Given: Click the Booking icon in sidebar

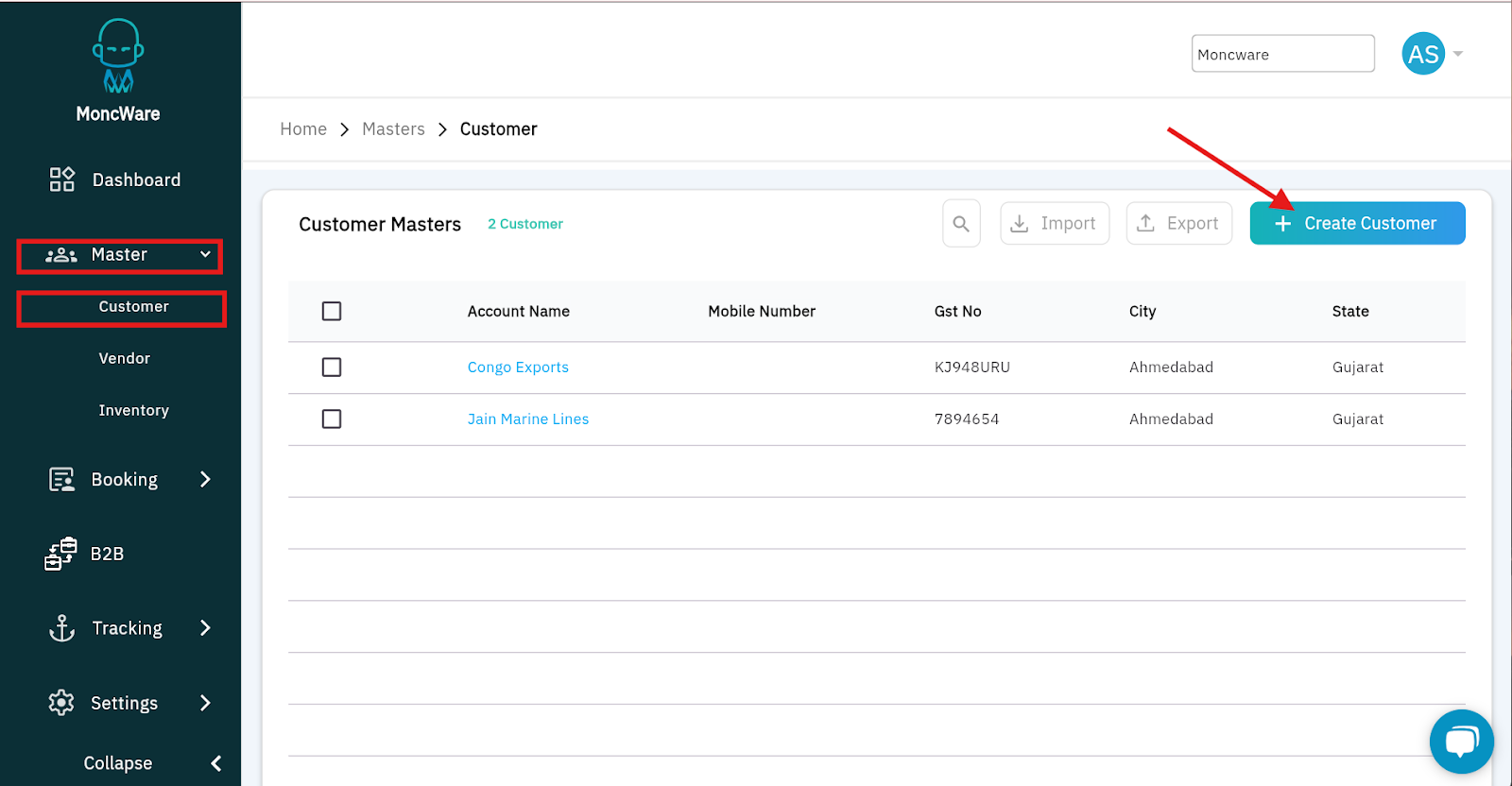Looking at the screenshot, I should tap(61, 480).
